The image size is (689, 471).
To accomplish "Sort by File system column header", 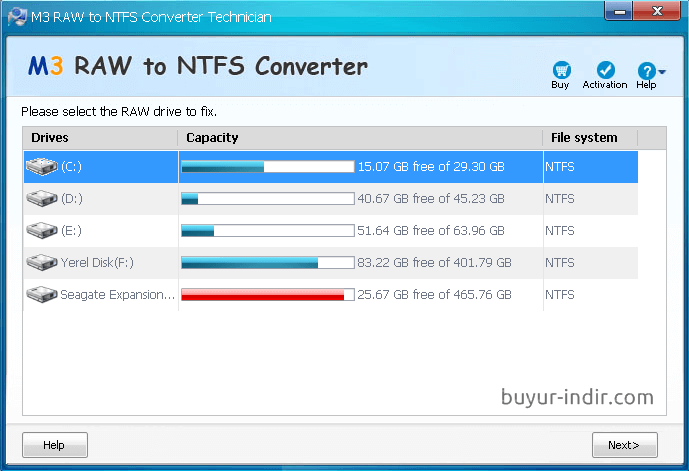I will [590, 138].
